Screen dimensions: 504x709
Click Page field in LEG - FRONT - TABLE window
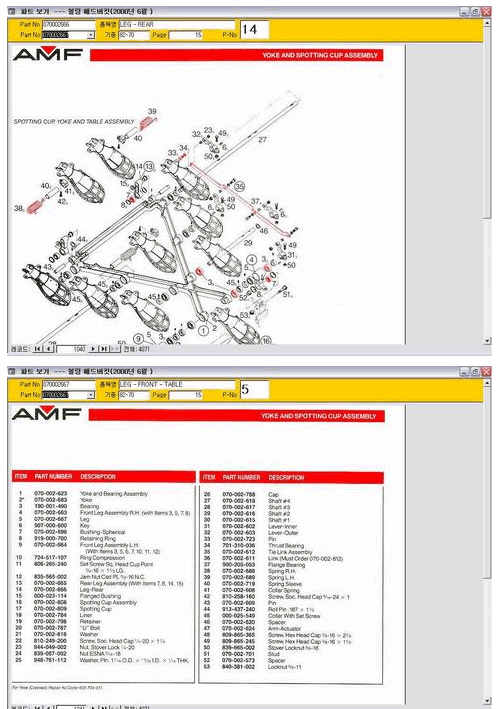(x=186, y=395)
